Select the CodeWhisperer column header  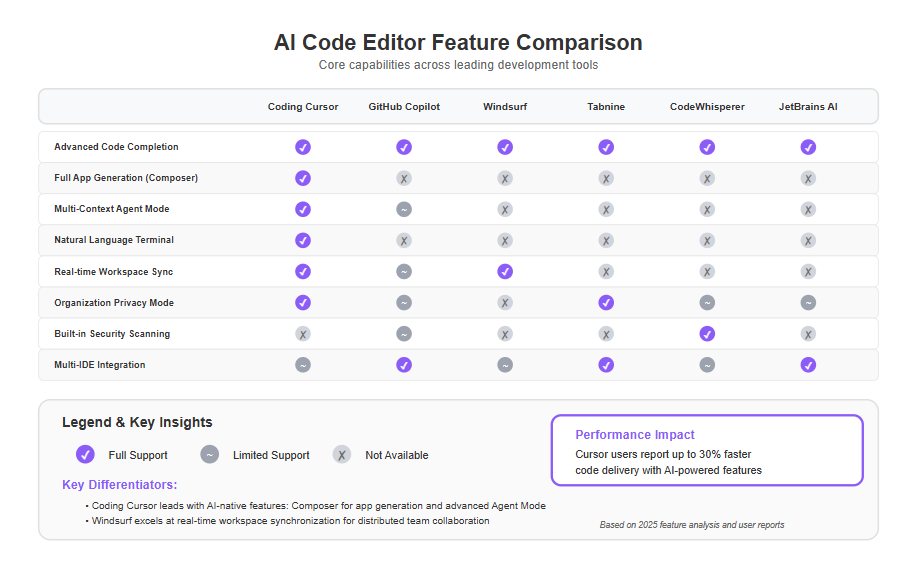coord(707,107)
